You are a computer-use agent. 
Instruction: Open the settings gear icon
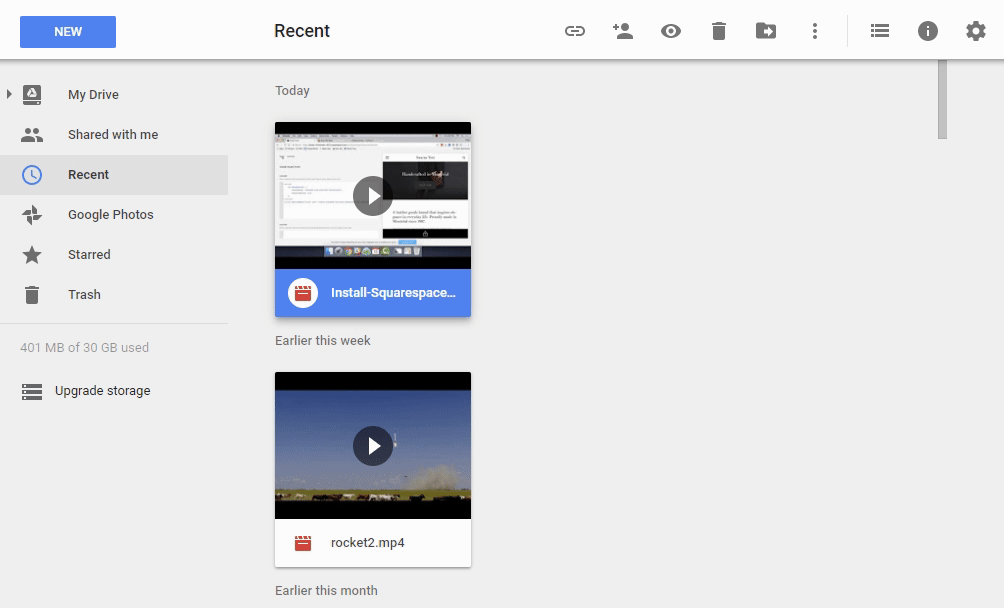975,31
